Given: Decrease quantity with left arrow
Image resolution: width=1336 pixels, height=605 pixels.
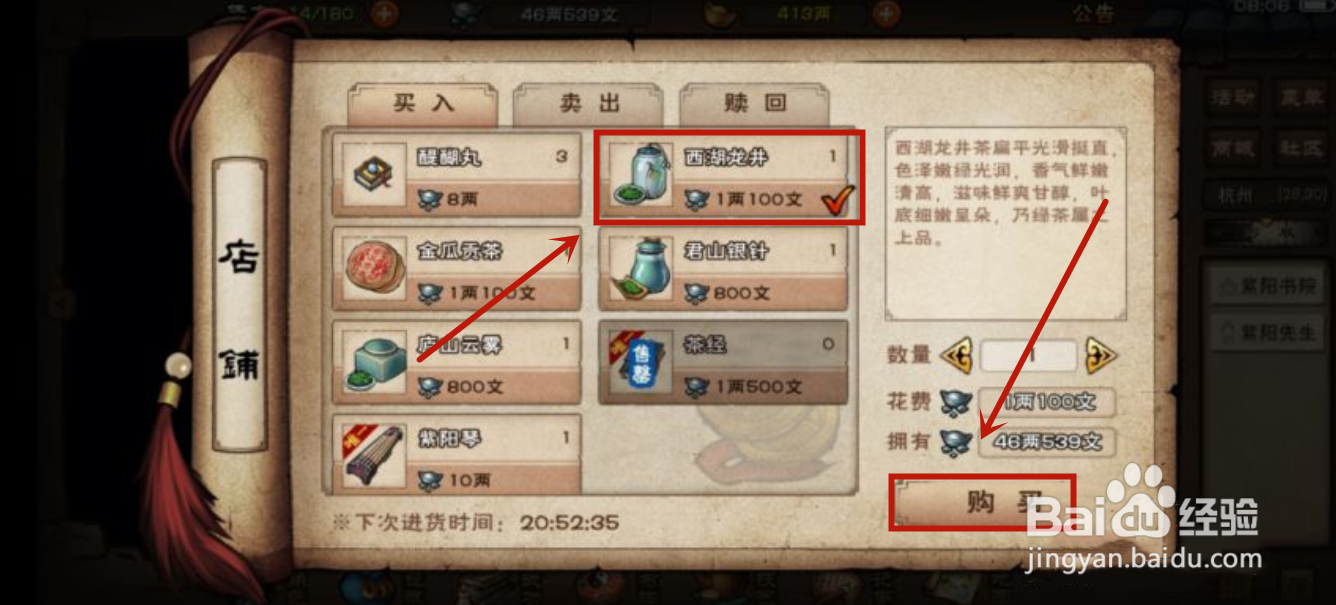Looking at the screenshot, I should (956, 356).
